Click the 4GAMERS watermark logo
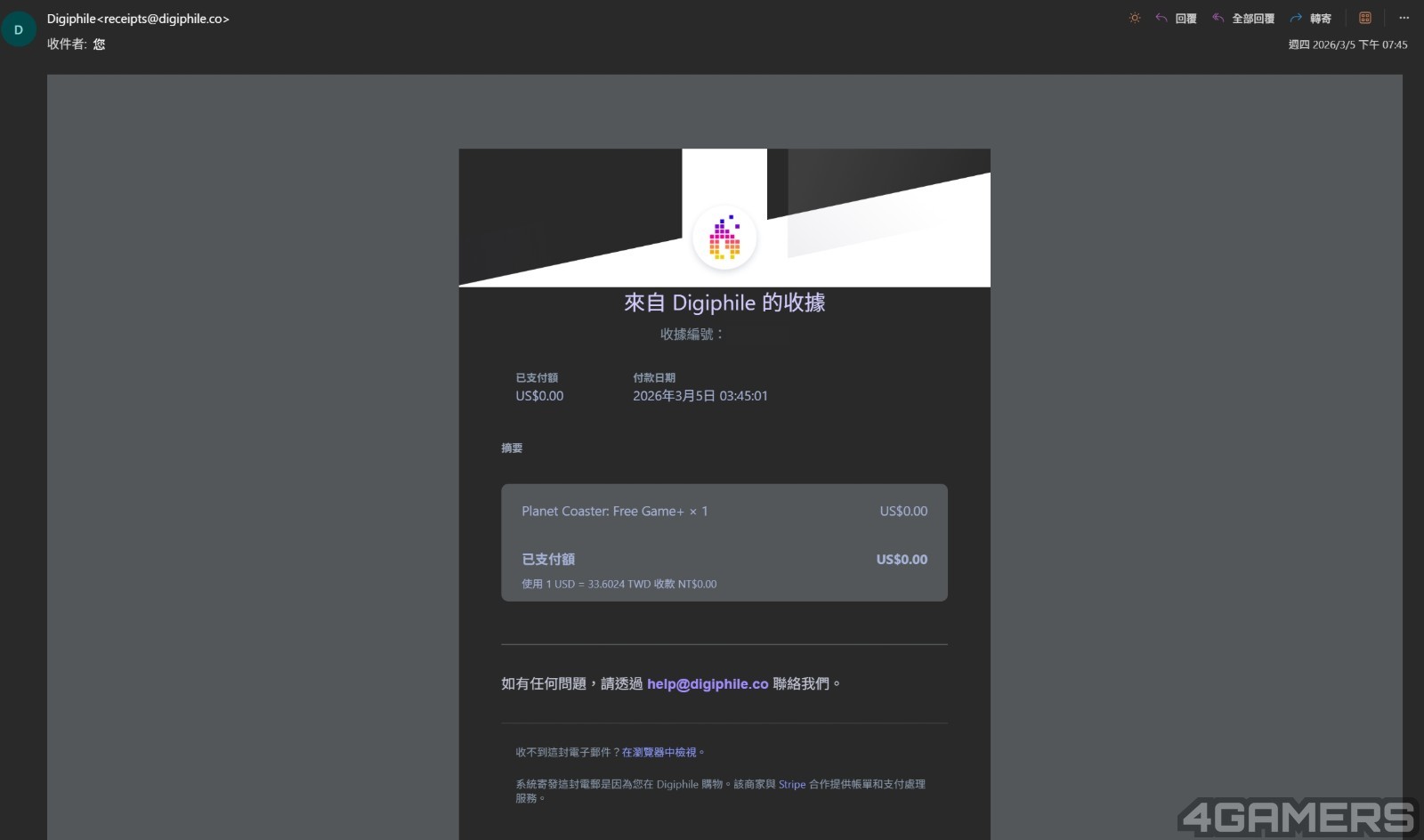1424x840 pixels. pos(1297,817)
